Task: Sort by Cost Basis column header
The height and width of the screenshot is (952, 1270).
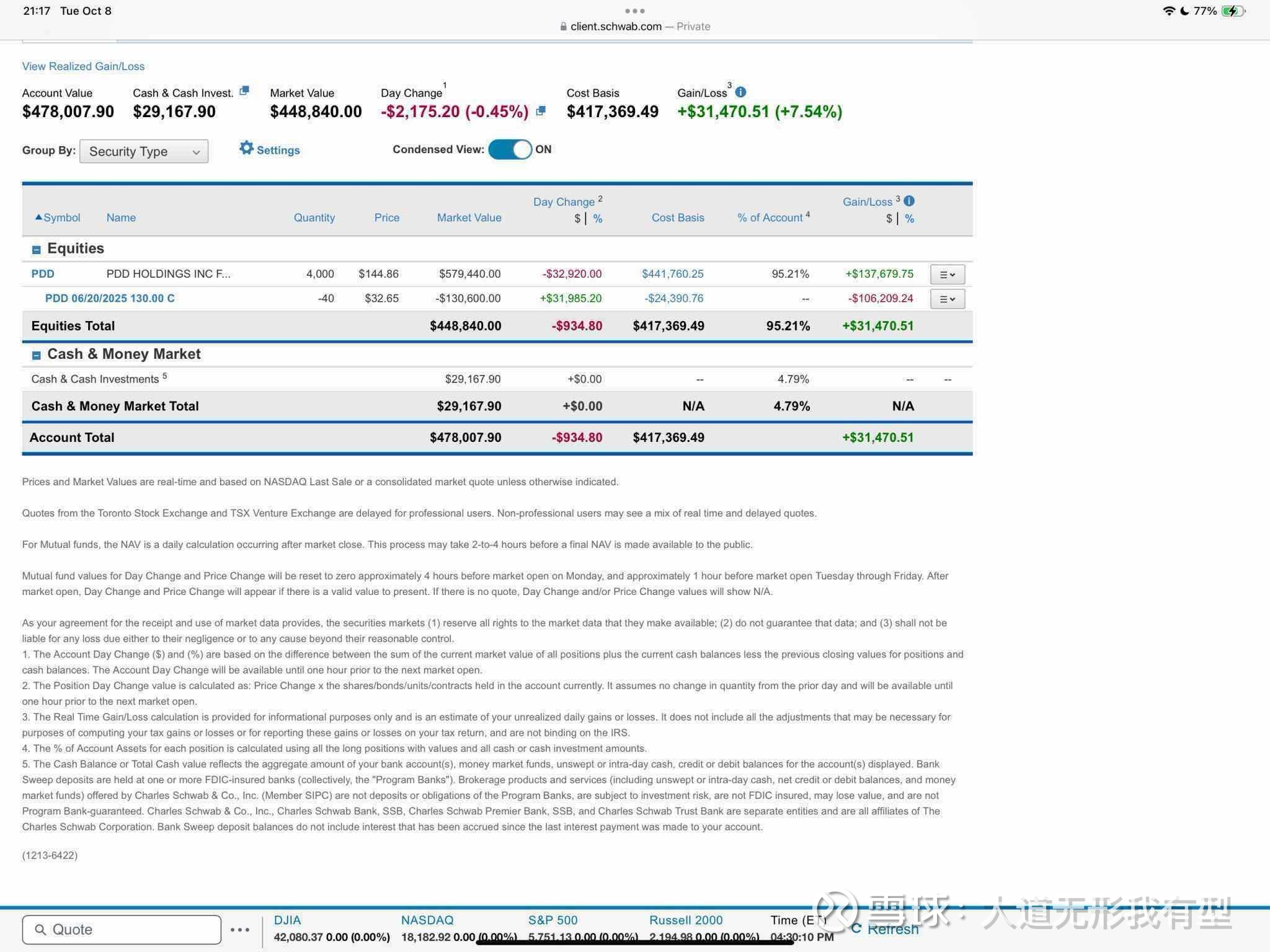Action: point(678,218)
